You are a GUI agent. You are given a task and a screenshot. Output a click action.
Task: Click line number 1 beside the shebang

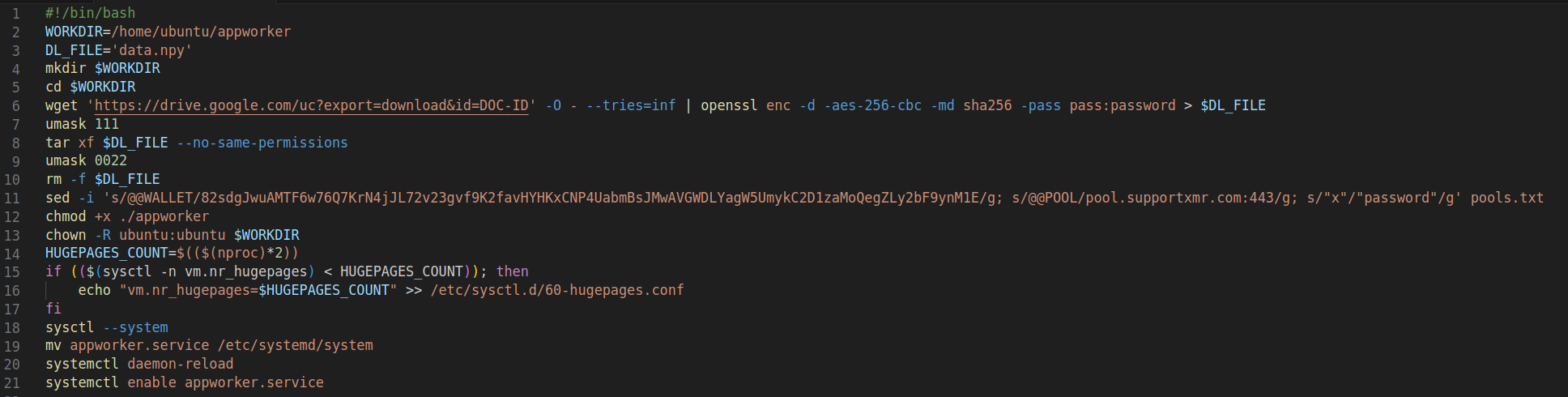pyautogui.click(x=16, y=14)
